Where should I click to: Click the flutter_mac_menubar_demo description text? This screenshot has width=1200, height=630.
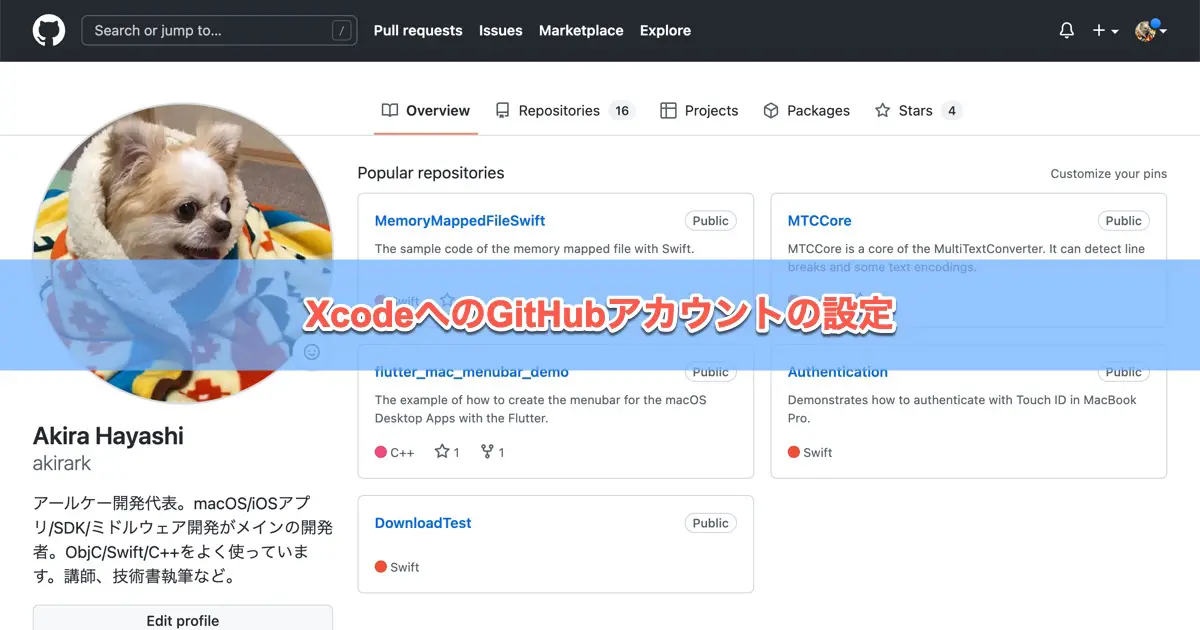pos(541,409)
